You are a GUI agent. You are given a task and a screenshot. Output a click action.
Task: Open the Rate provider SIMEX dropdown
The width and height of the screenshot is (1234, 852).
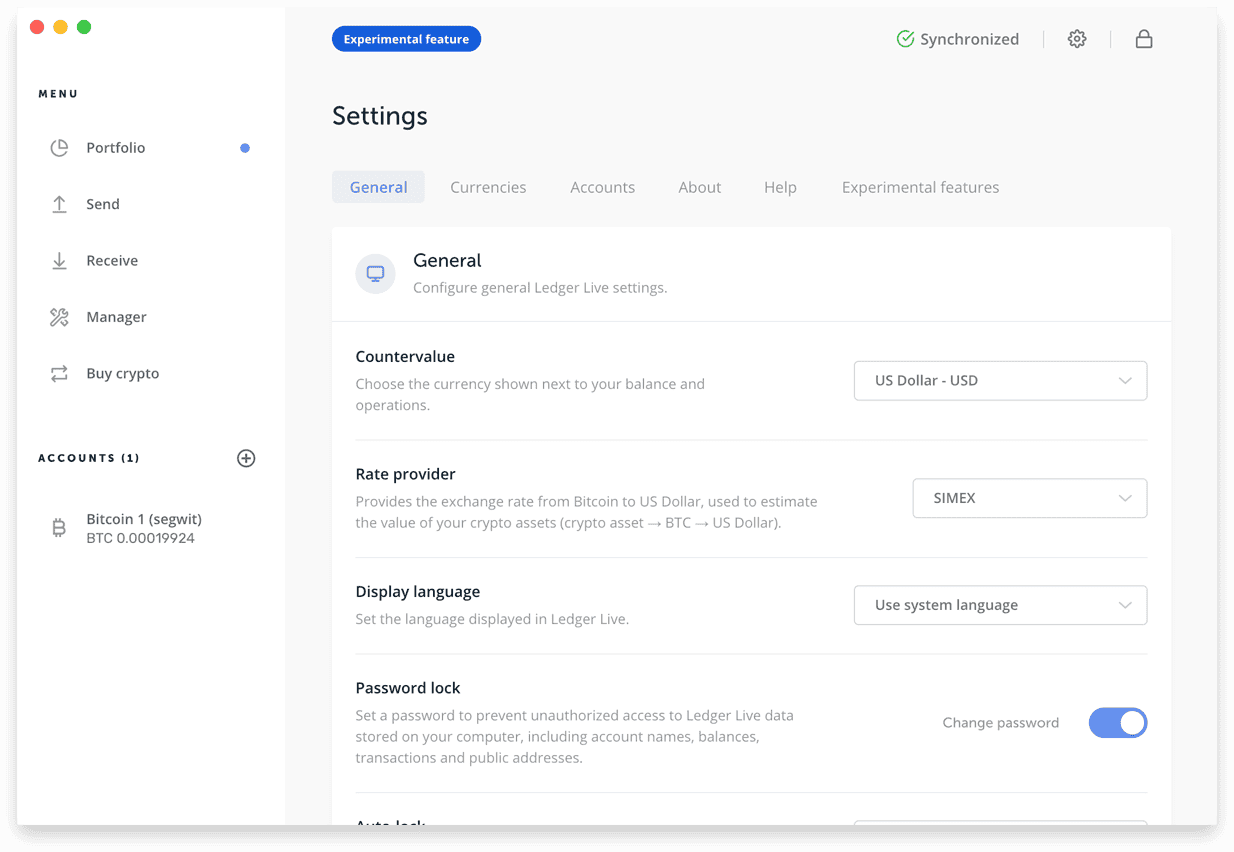pyautogui.click(x=1030, y=498)
